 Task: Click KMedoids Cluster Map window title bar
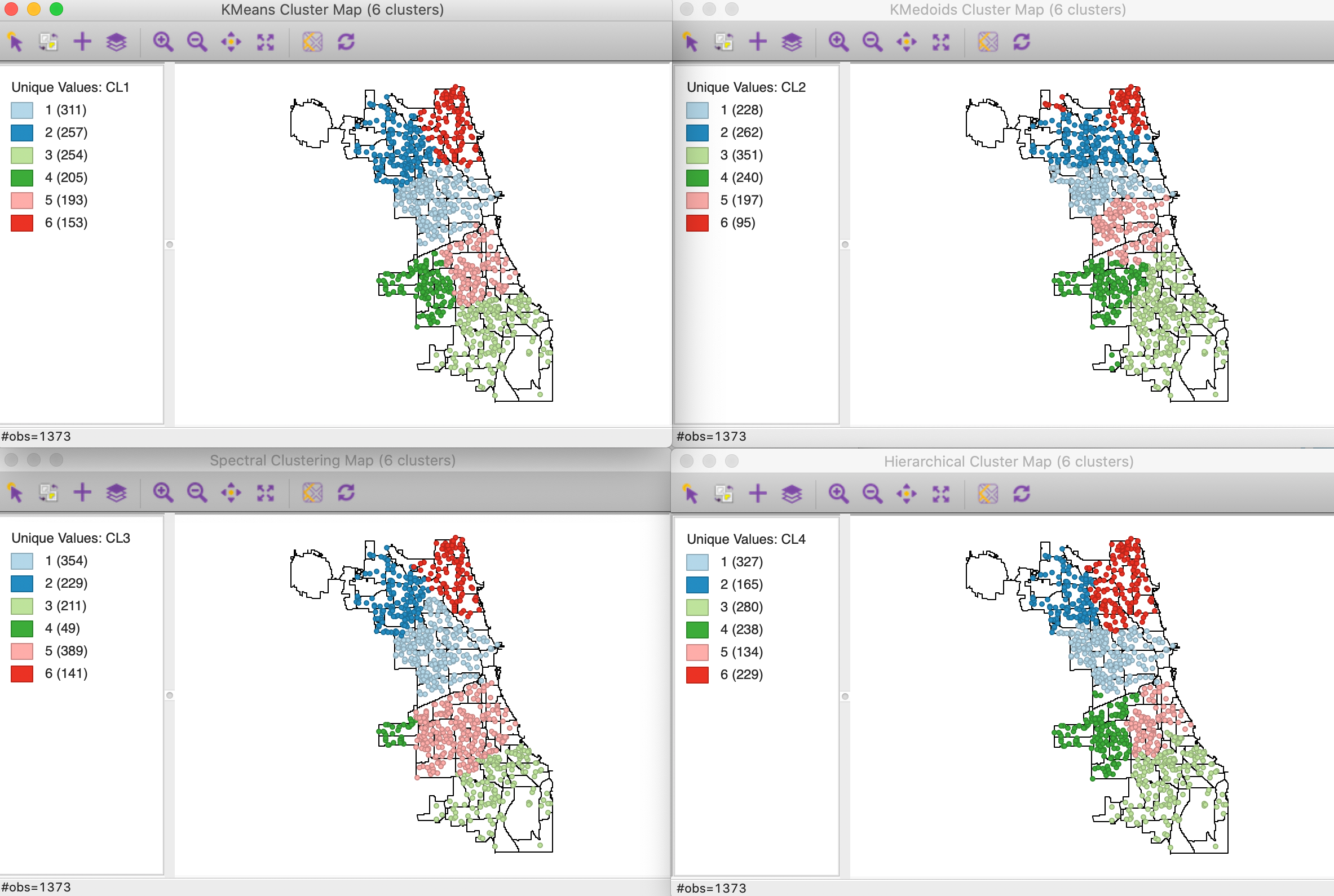(x=1007, y=10)
